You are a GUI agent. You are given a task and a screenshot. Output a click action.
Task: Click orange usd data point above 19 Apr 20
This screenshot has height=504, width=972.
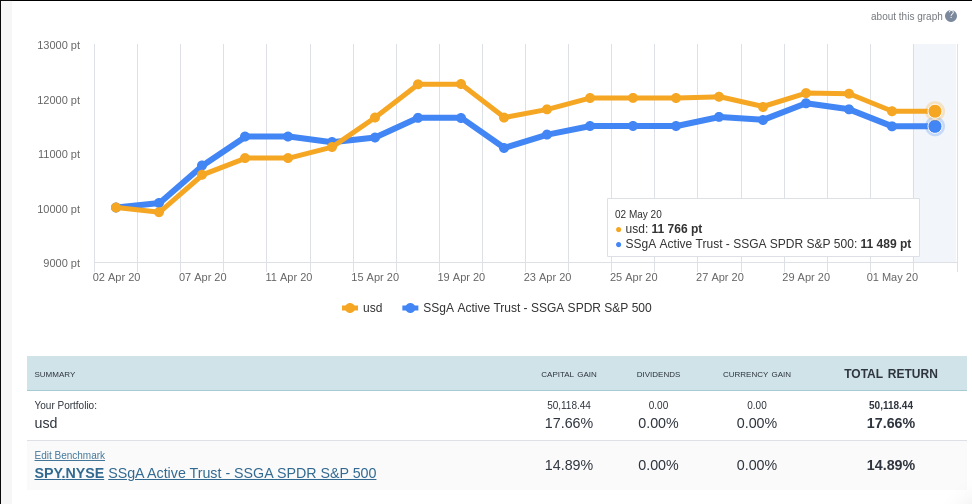[x=461, y=84]
